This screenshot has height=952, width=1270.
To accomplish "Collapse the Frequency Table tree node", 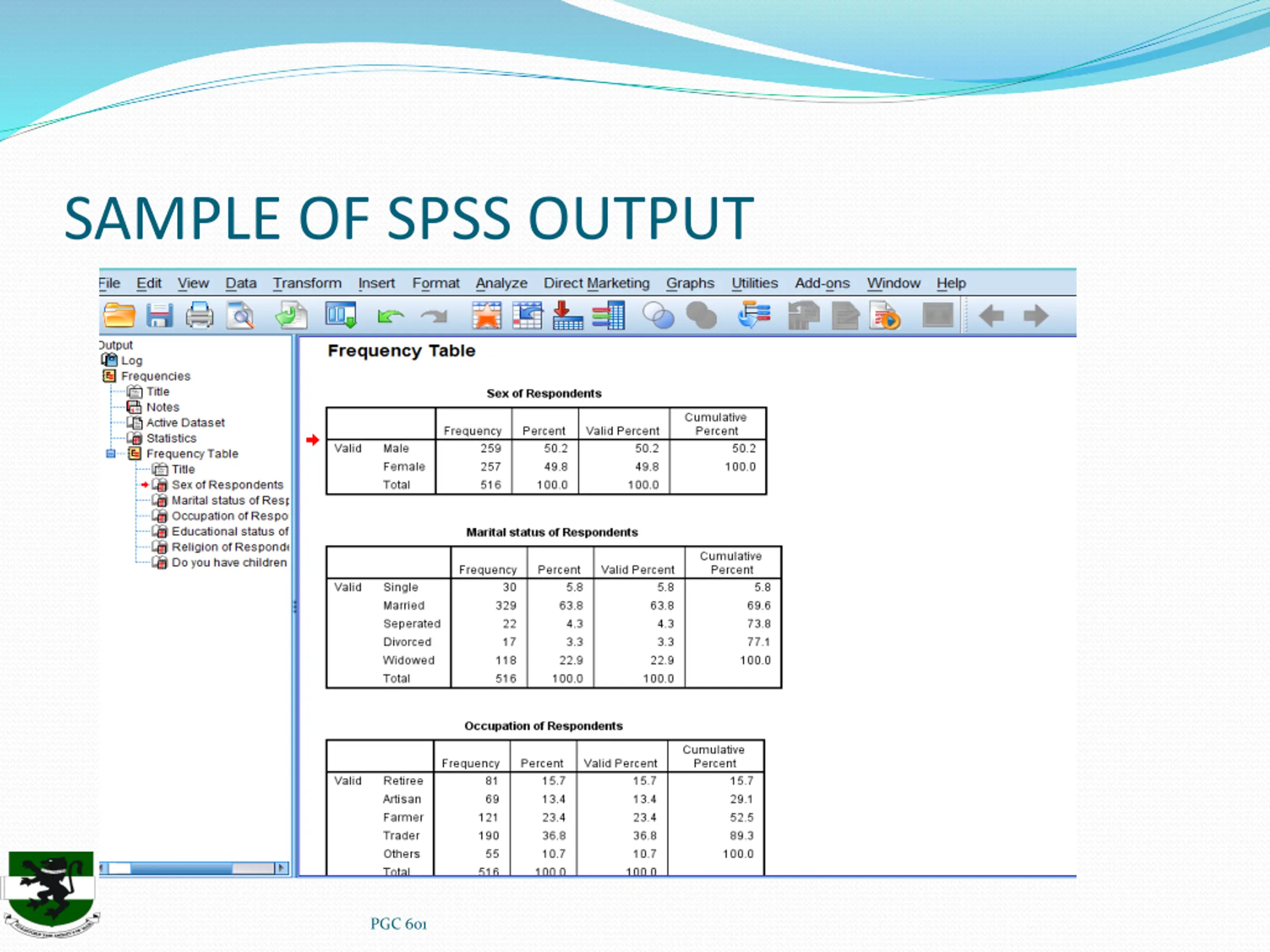I will (111, 454).
